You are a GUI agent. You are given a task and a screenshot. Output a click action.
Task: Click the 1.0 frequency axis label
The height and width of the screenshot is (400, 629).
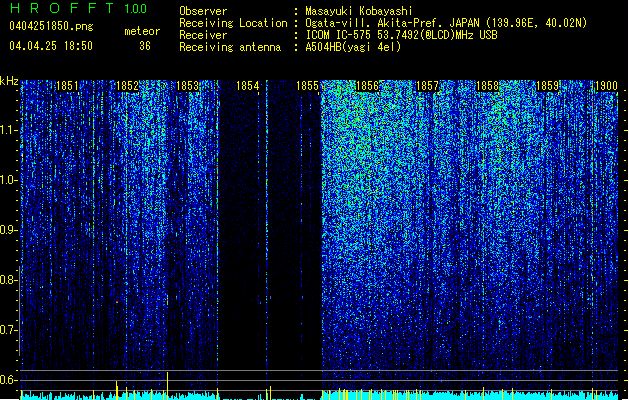tap(9, 180)
